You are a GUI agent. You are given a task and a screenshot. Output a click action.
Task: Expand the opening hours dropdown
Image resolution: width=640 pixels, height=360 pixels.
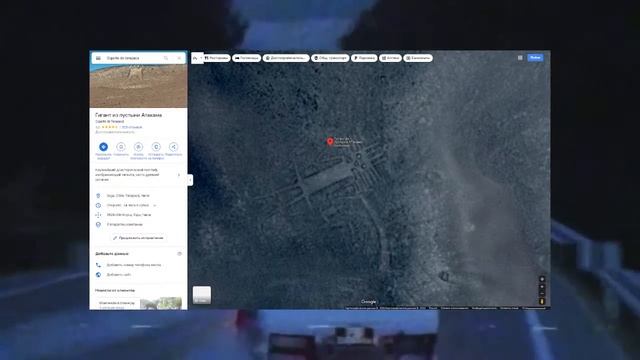[x=155, y=205]
